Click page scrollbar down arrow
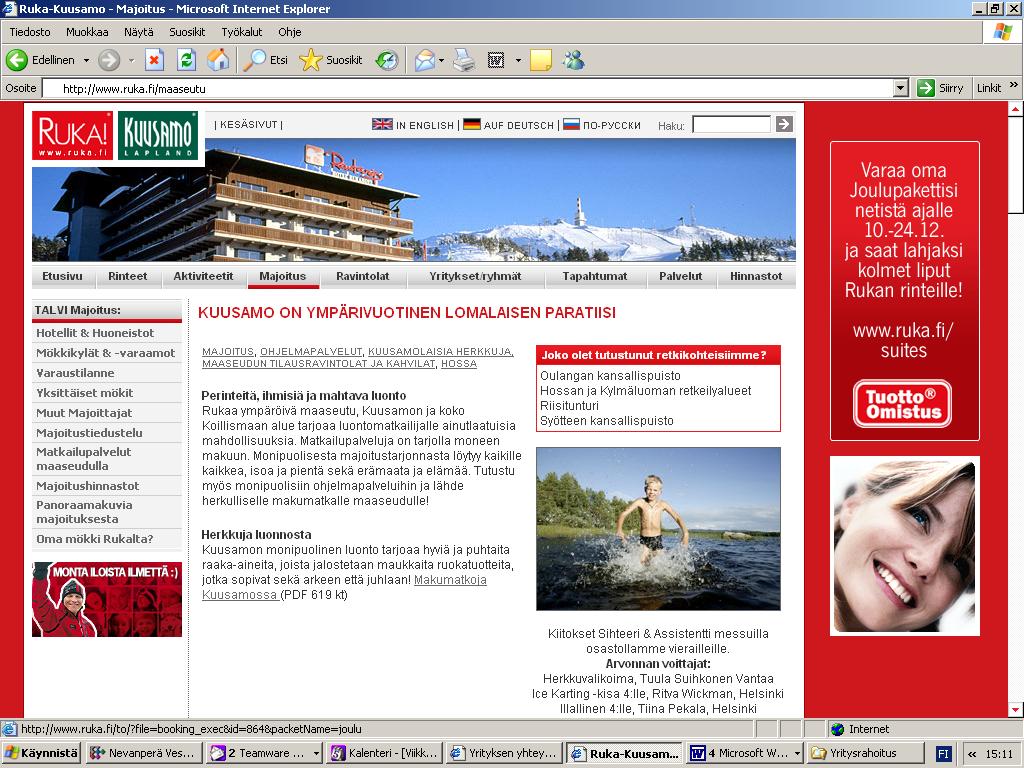Viewport: 1024px width, 768px height. point(1016,709)
